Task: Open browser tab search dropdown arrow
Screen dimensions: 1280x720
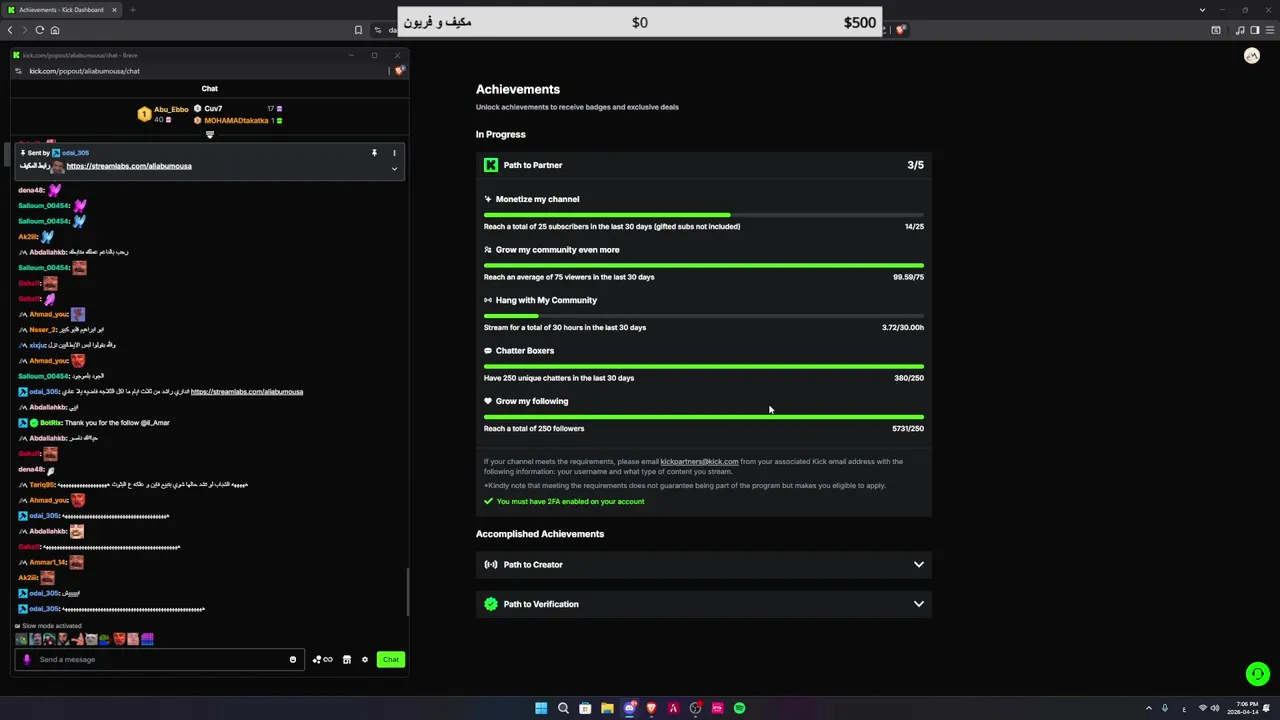Action: 1202,10
